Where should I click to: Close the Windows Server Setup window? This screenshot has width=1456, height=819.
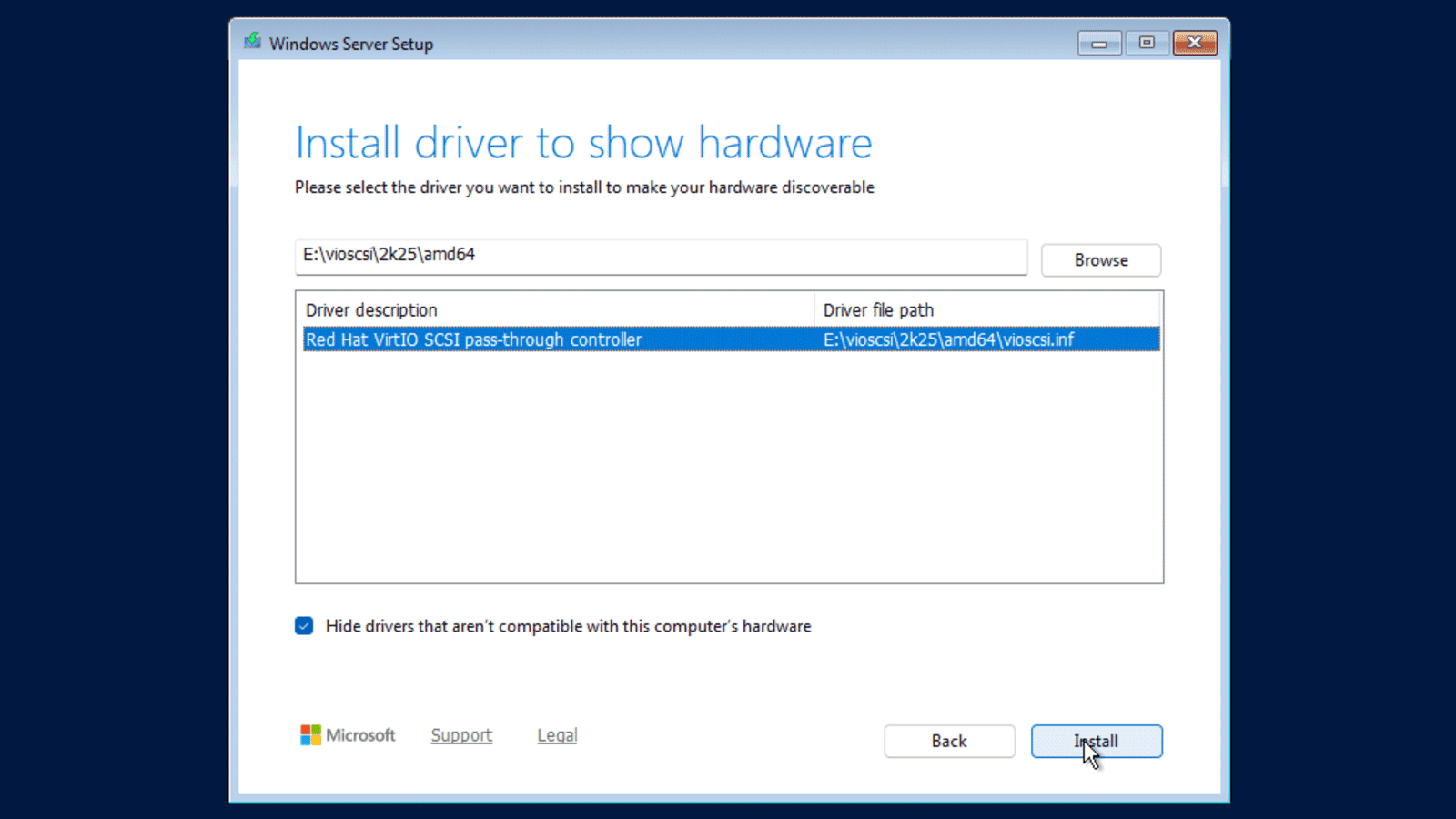[1195, 43]
